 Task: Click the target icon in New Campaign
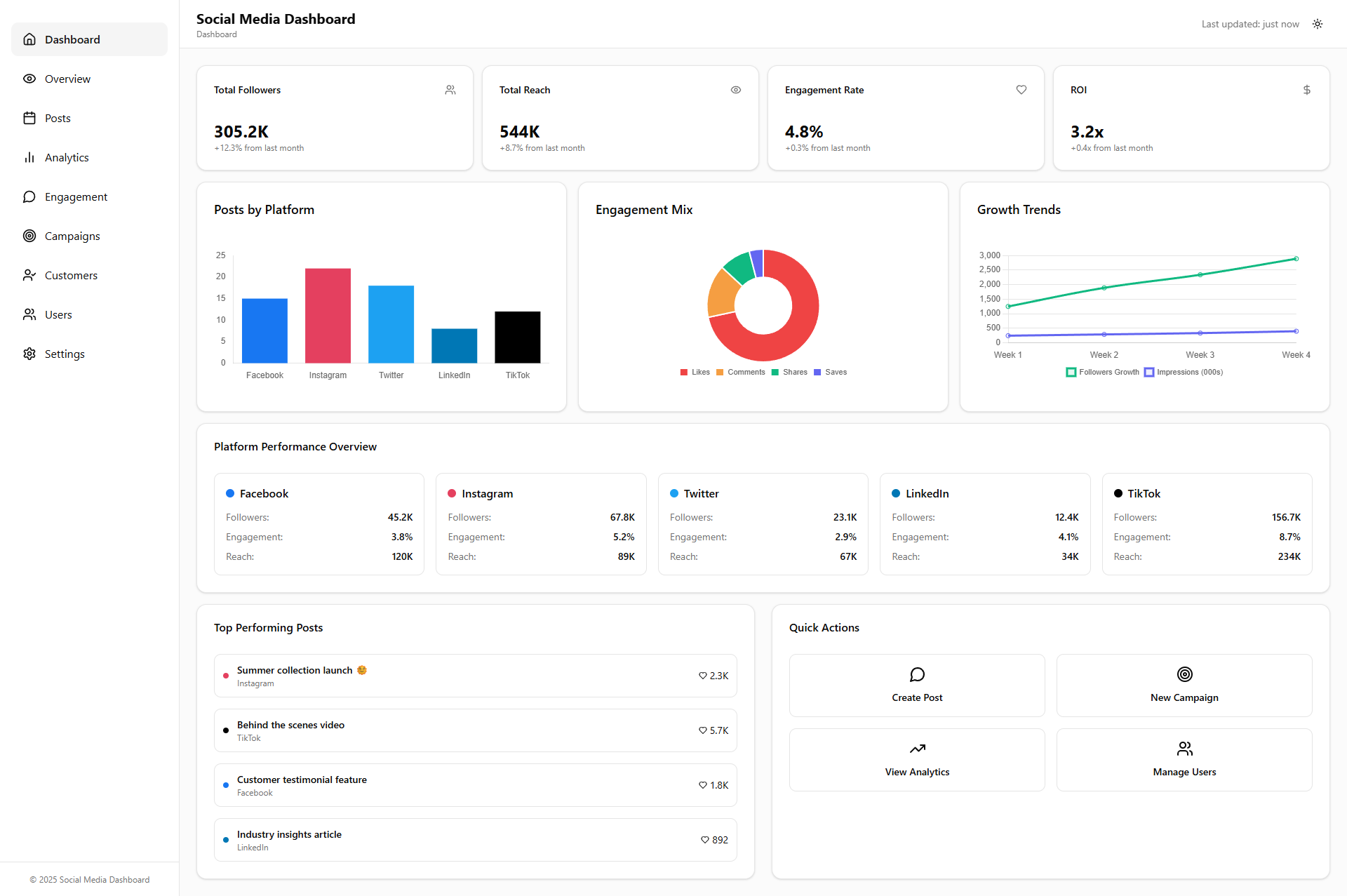click(1184, 674)
